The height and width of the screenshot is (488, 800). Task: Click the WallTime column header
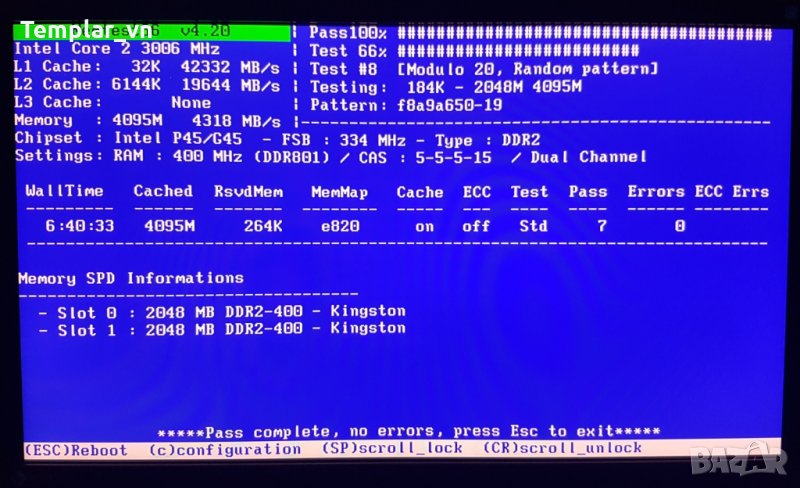[x=64, y=191]
